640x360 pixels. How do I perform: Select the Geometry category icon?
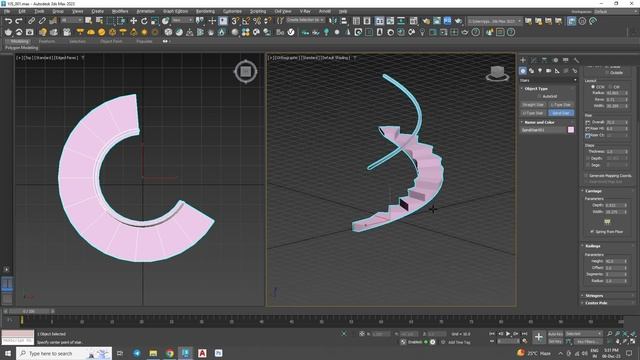click(x=523, y=71)
